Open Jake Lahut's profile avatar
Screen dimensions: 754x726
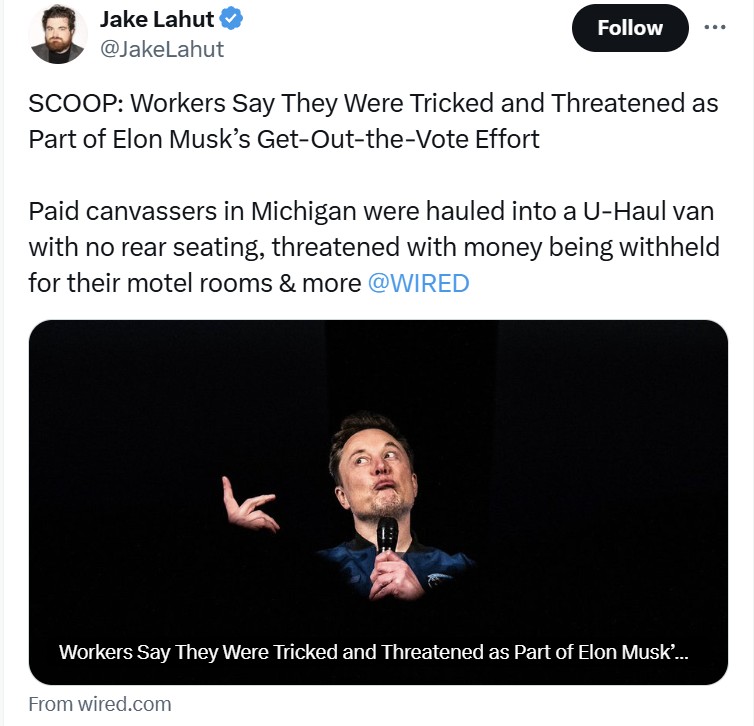(x=57, y=34)
